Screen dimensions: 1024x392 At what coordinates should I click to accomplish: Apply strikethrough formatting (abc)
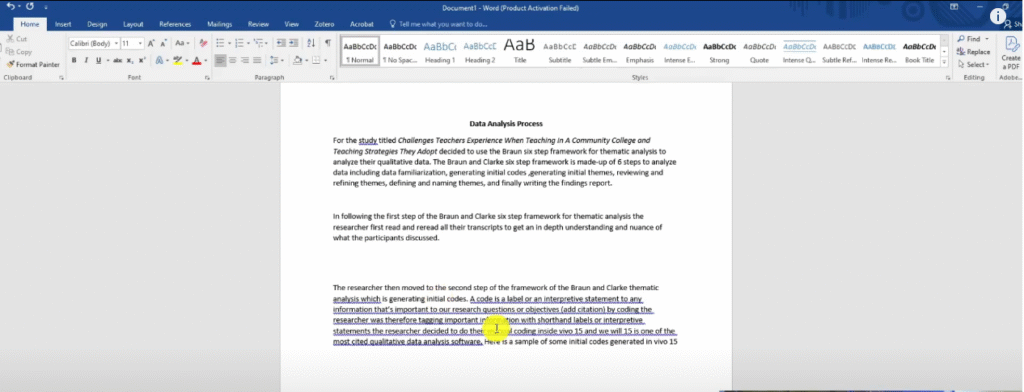118,60
